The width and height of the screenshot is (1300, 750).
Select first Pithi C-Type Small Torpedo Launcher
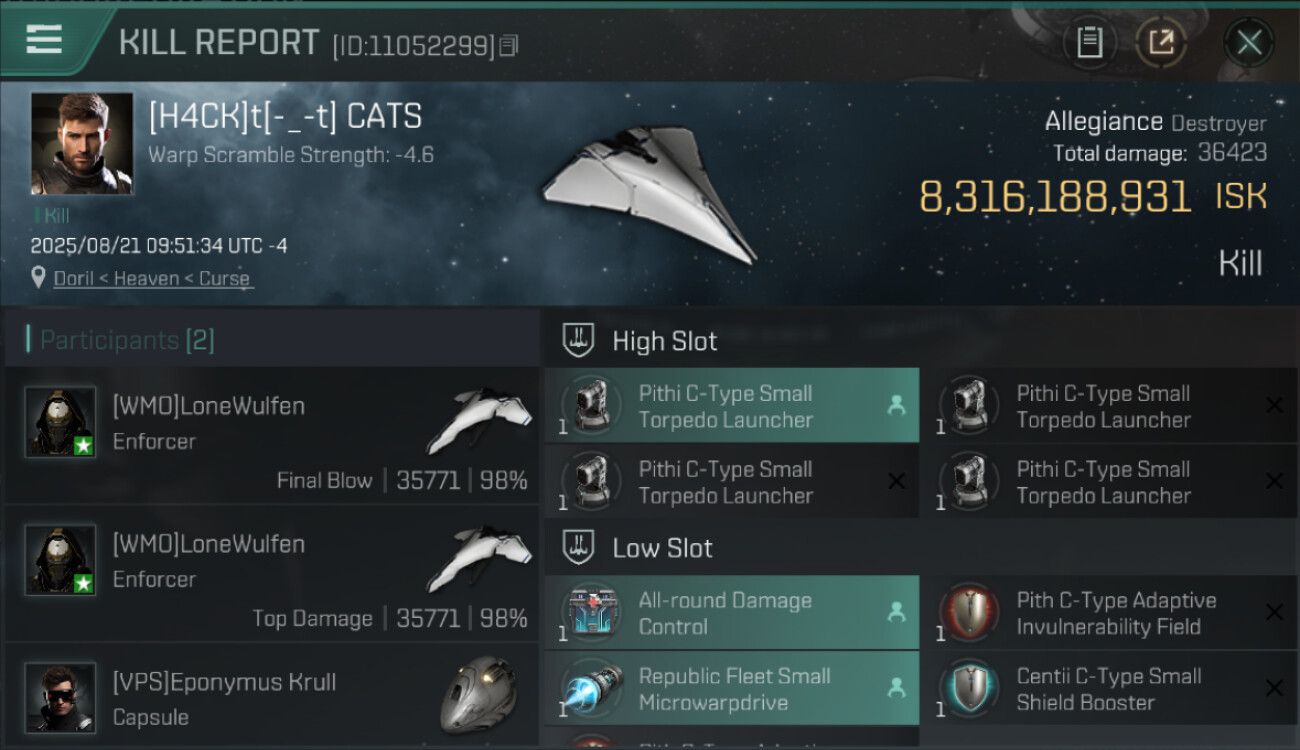coord(726,406)
